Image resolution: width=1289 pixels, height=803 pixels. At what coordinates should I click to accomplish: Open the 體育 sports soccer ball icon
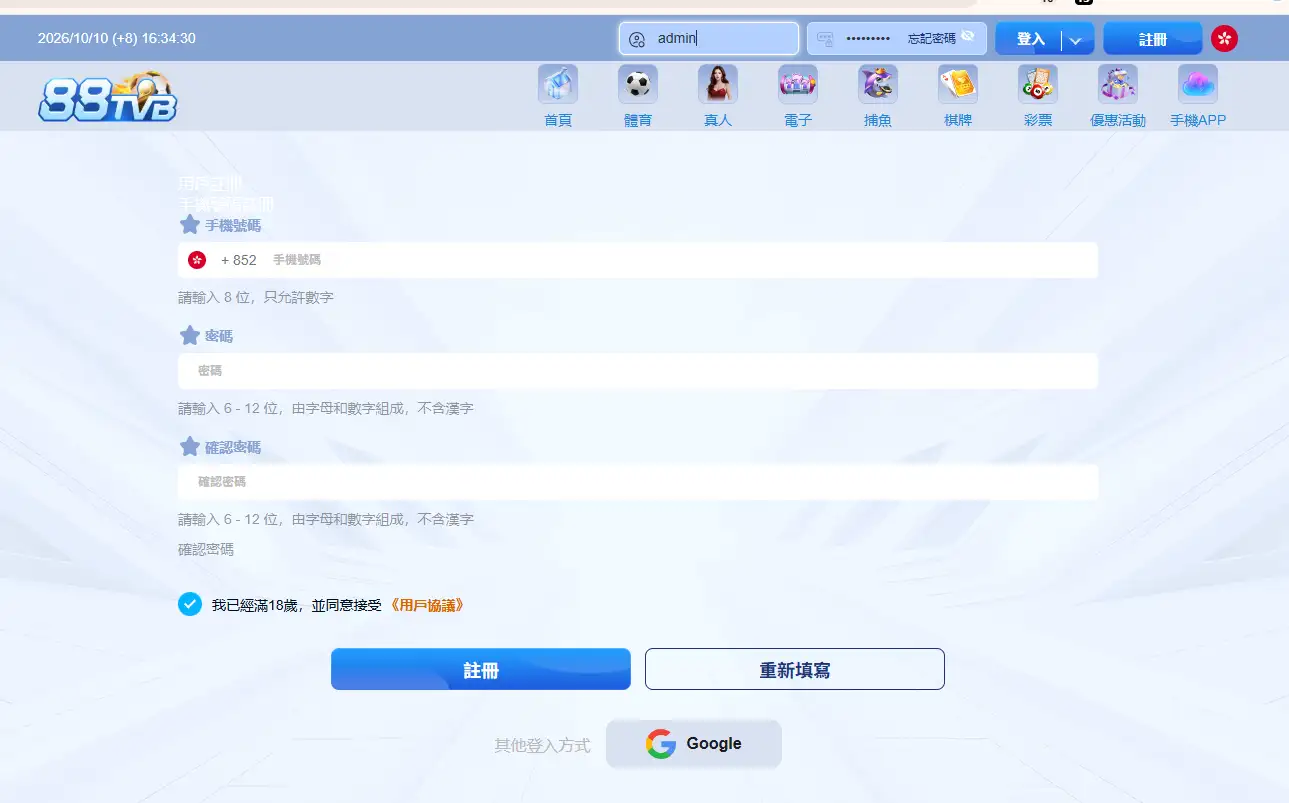pyautogui.click(x=638, y=85)
